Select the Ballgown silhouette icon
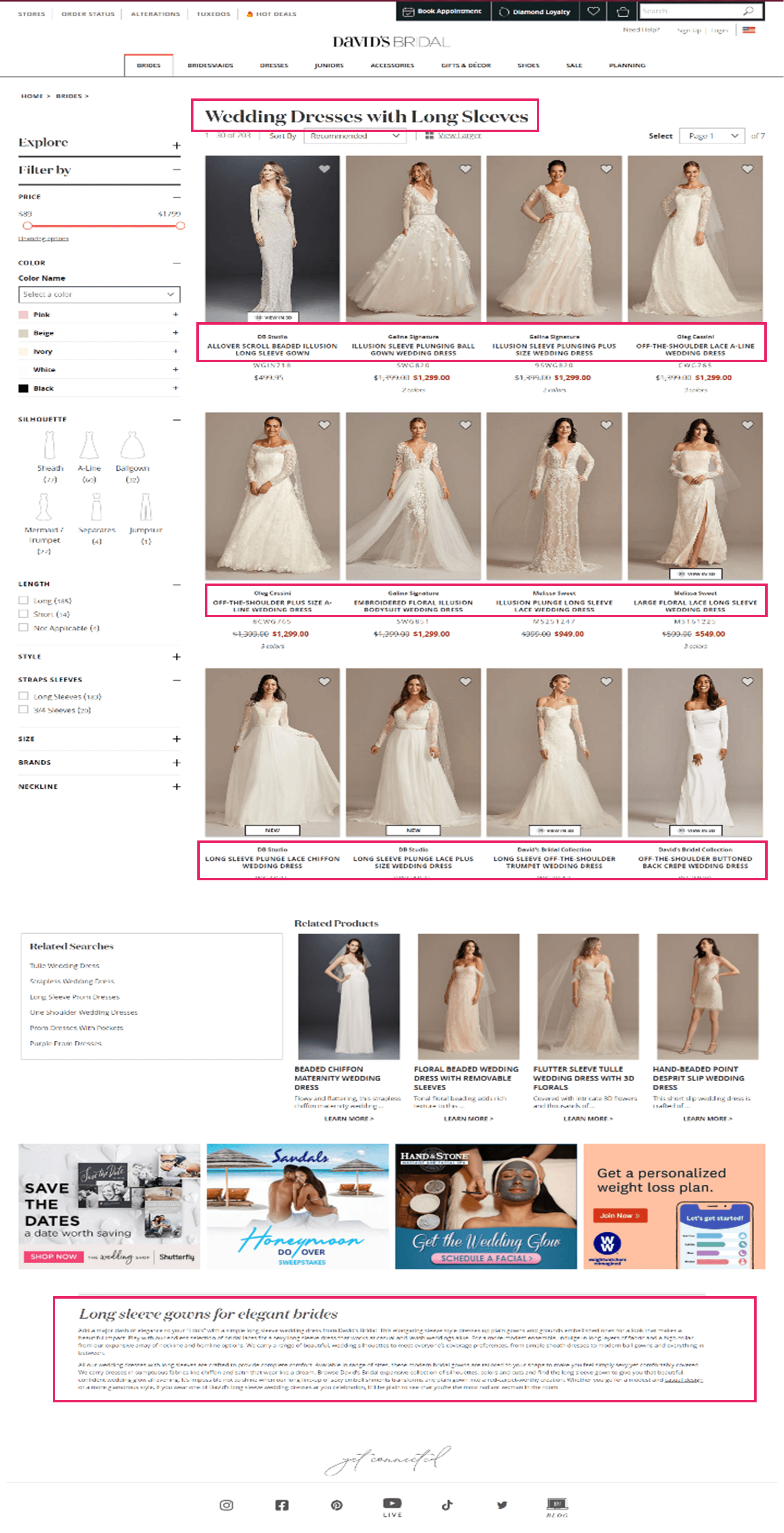784x1533 pixels. 133,445
